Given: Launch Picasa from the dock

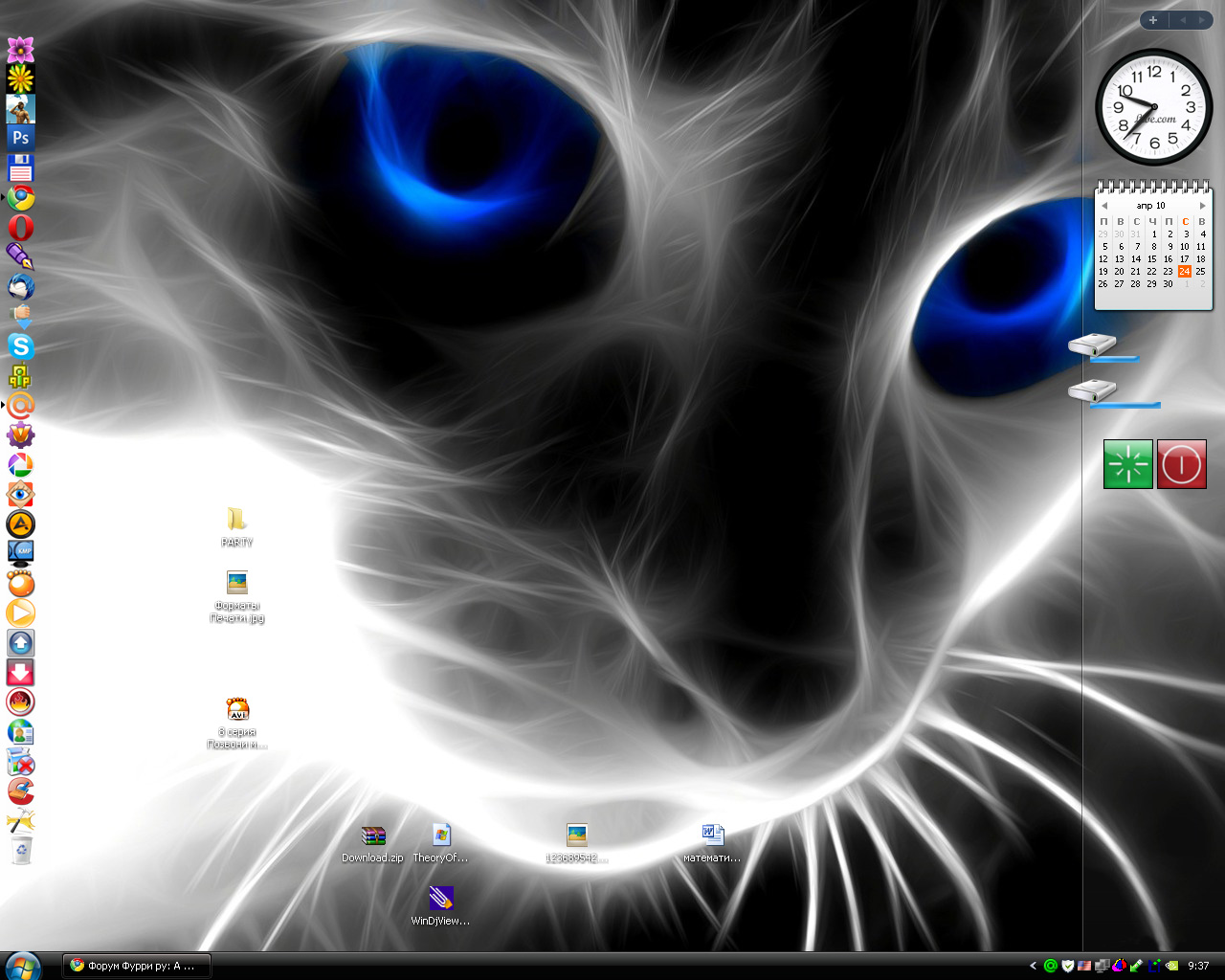Looking at the screenshot, I should (x=20, y=465).
